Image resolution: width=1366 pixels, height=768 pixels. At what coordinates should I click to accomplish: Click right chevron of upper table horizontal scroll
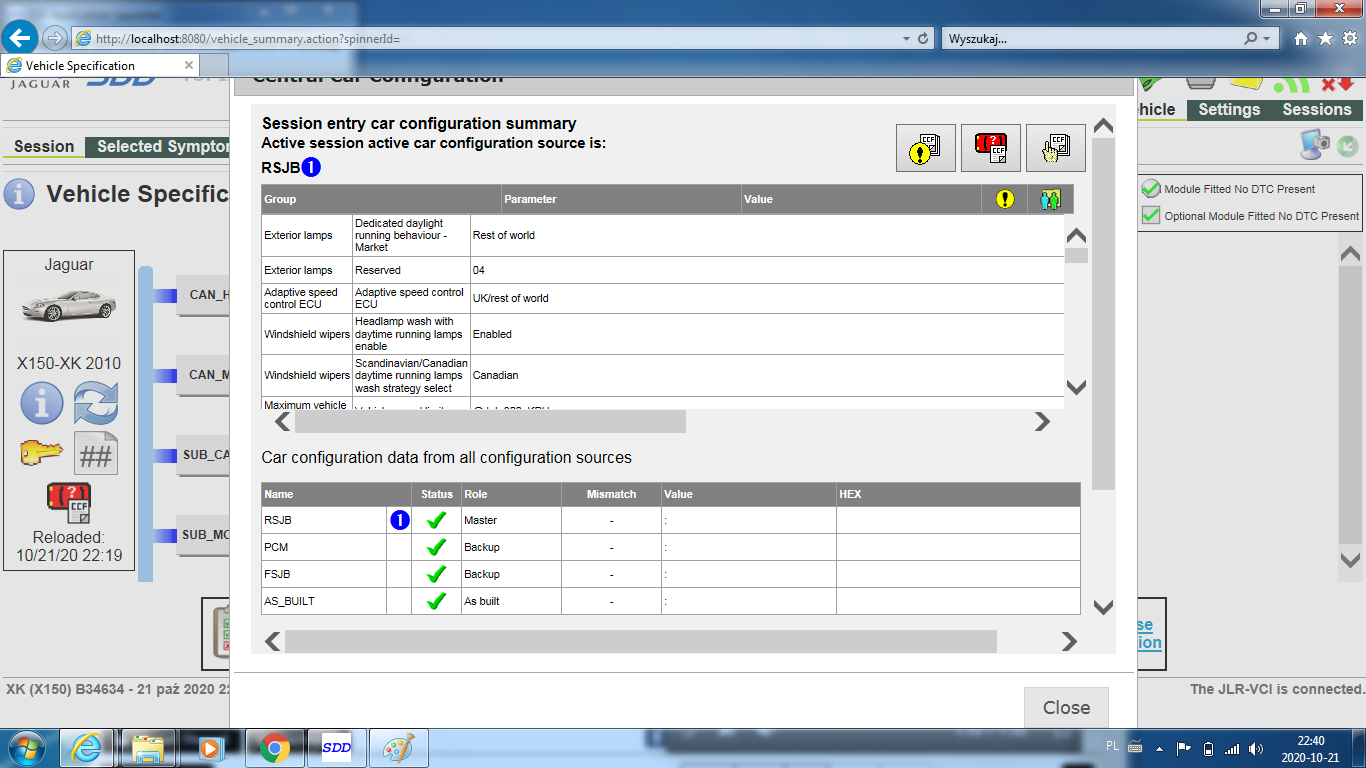click(x=1042, y=422)
